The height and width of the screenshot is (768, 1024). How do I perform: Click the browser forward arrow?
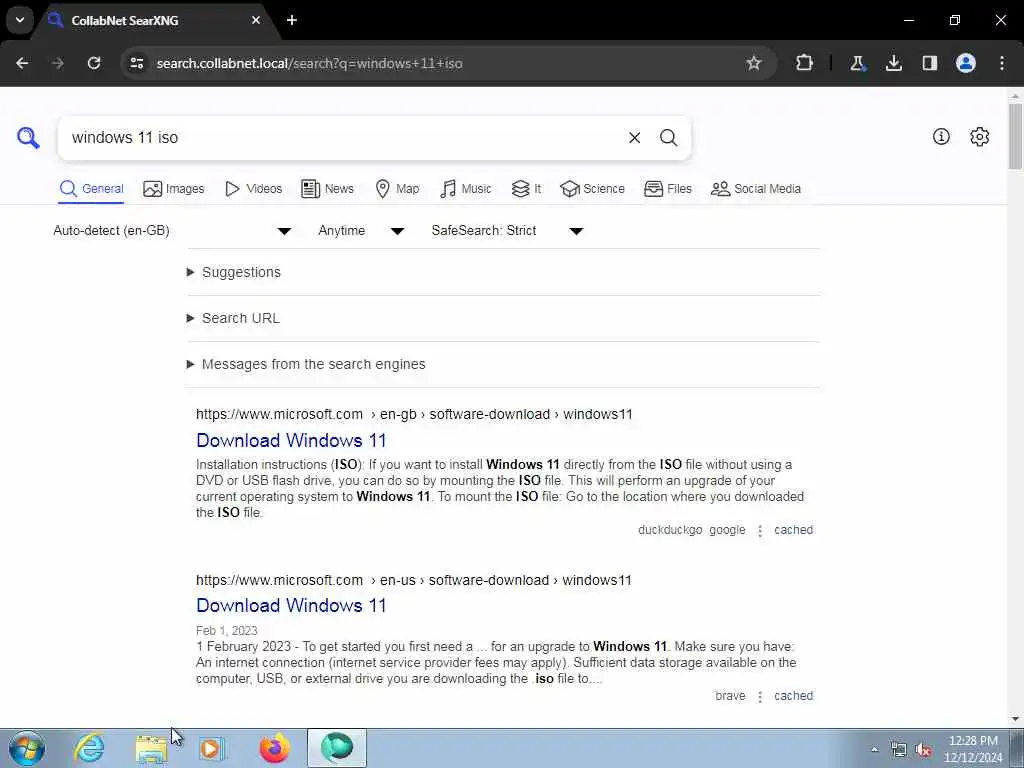58,63
